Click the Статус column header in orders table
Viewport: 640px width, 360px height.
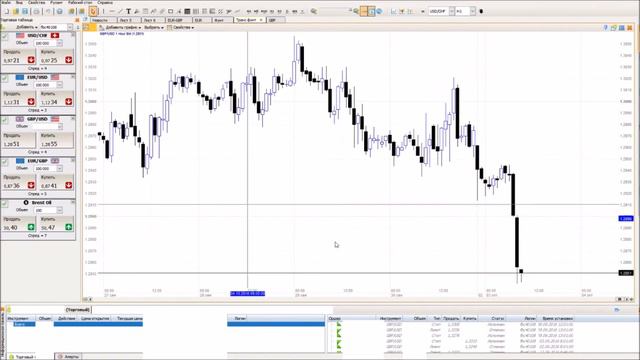[x=498, y=318]
